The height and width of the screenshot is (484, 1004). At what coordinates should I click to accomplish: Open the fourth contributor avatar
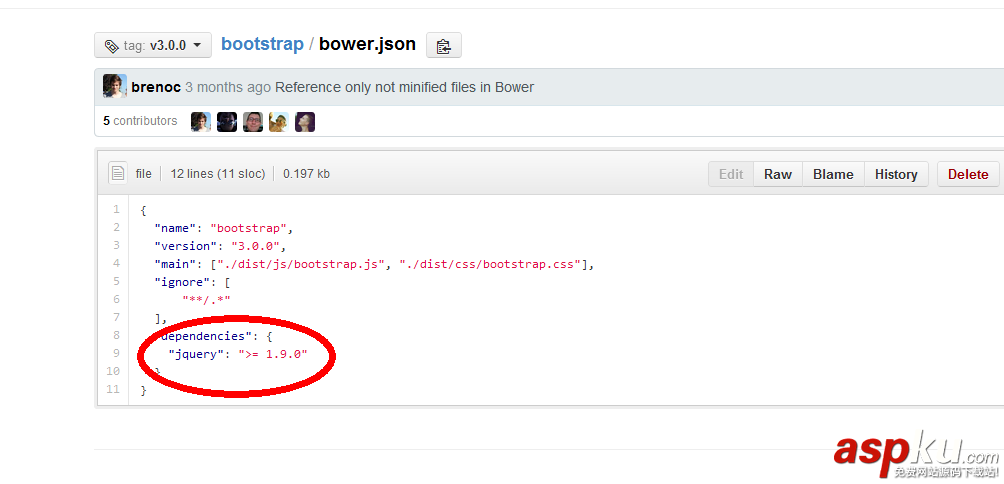278,122
